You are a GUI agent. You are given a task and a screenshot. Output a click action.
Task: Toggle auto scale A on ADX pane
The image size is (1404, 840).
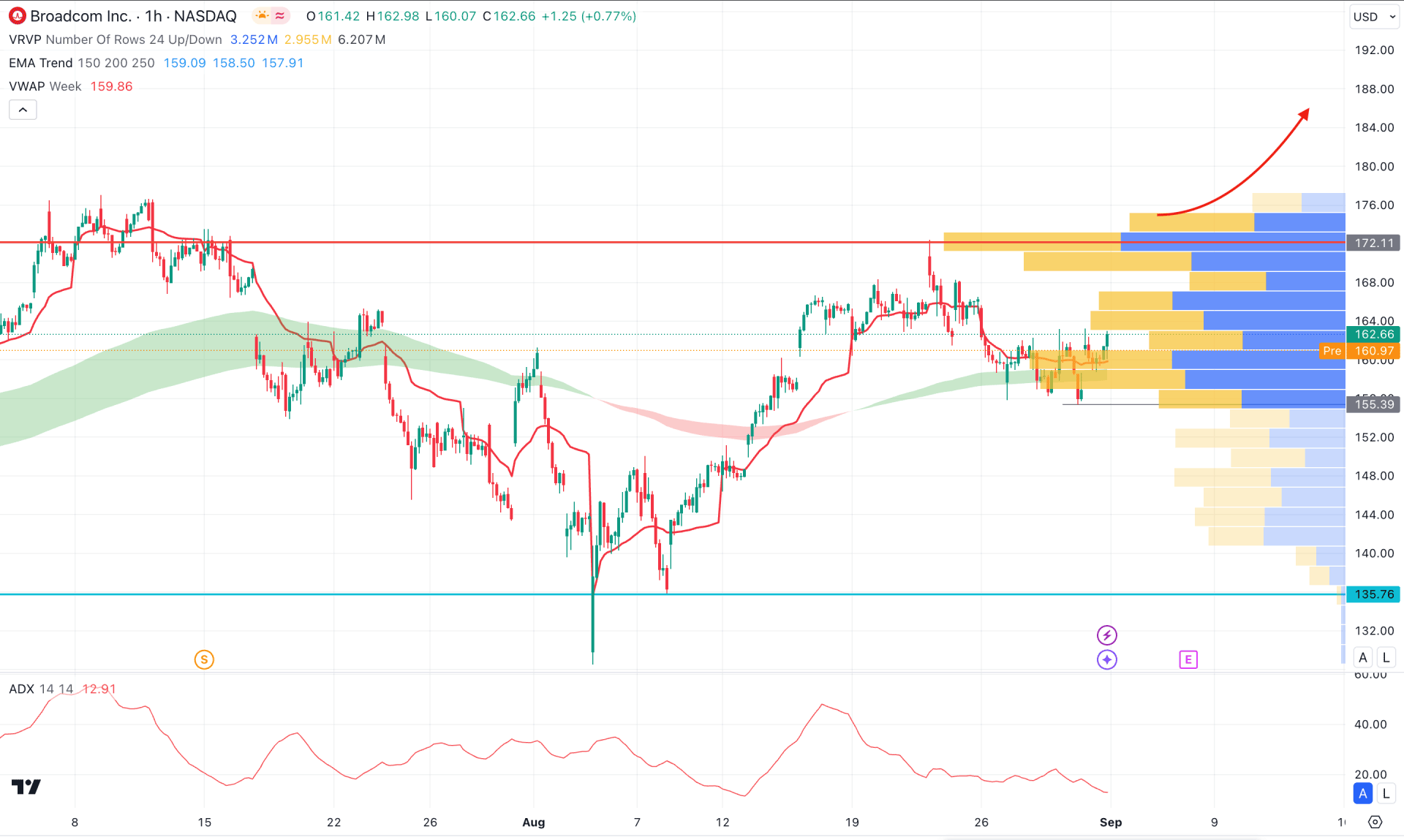coord(1363,793)
